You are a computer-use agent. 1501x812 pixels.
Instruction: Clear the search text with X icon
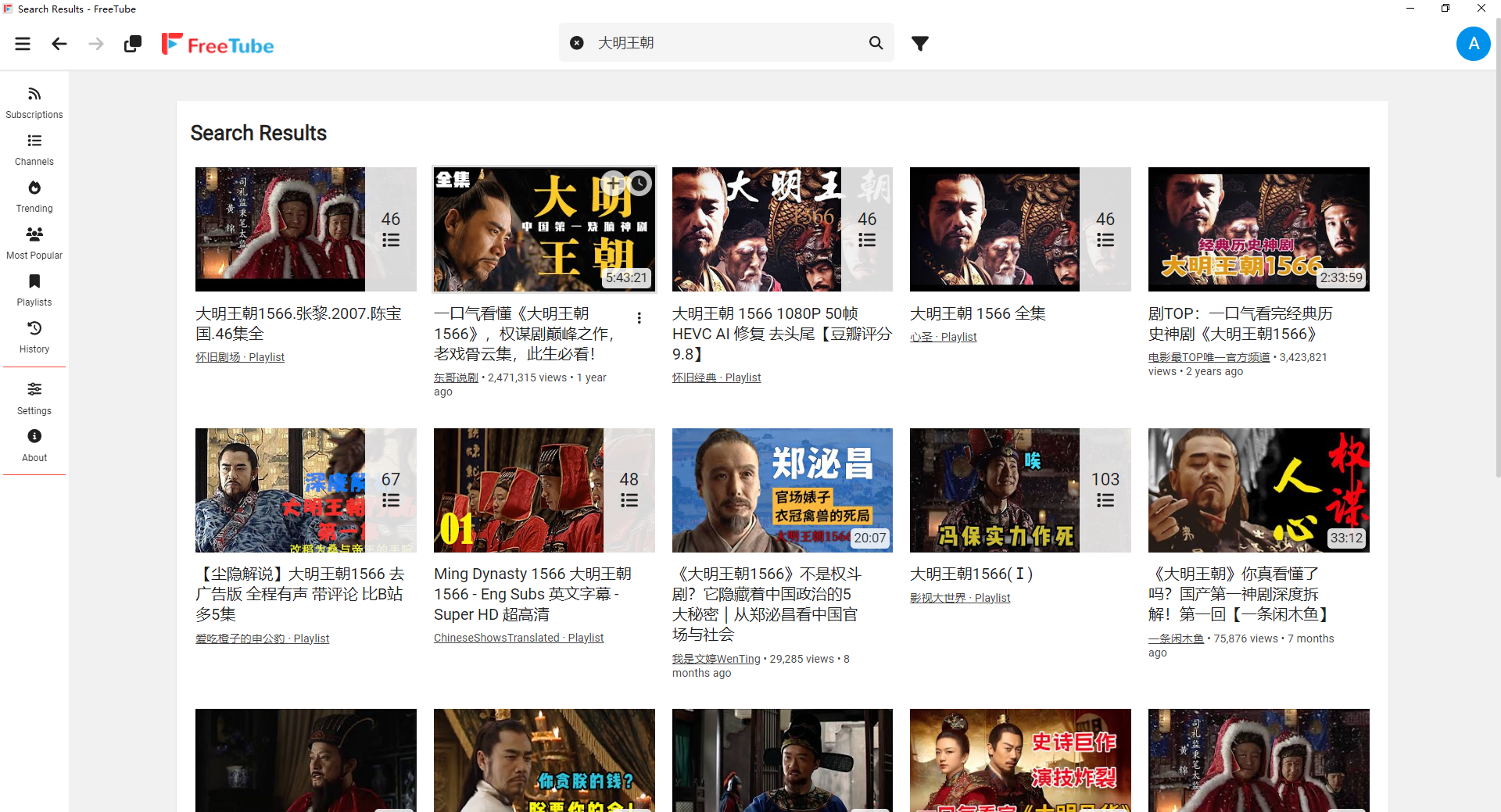(576, 43)
